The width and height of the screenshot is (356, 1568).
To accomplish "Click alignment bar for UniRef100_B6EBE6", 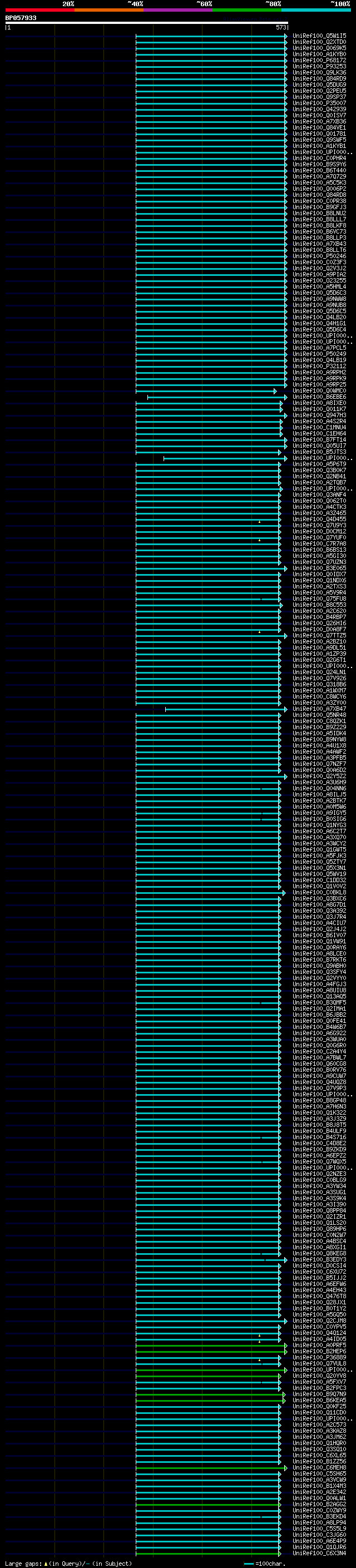I will pyautogui.click(x=218, y=397).
